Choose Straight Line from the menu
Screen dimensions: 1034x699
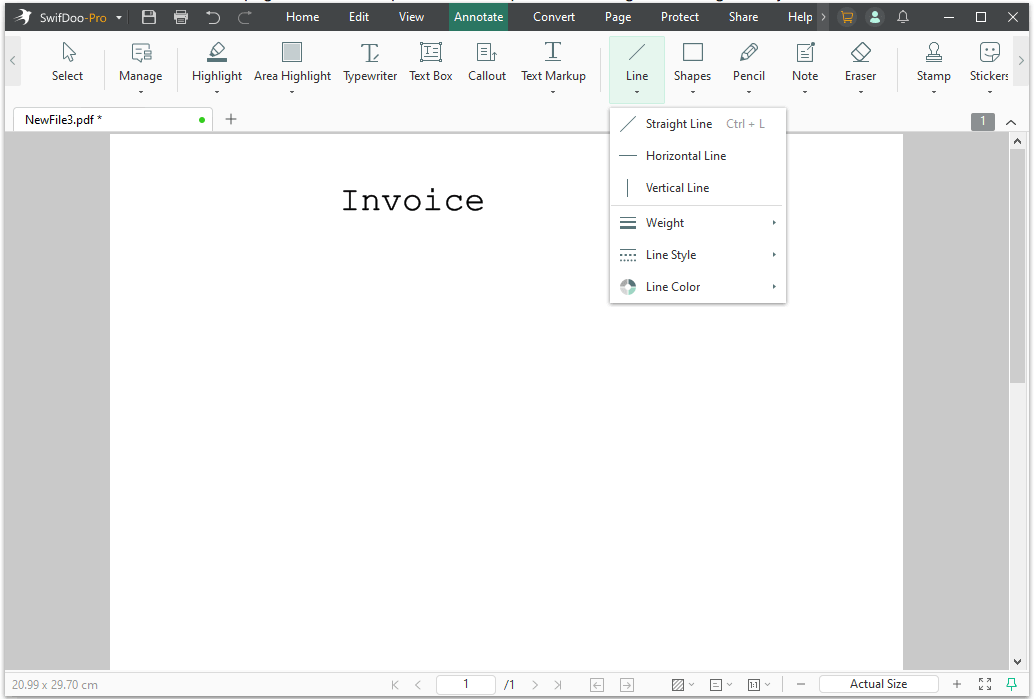click(x=680, y=123)
